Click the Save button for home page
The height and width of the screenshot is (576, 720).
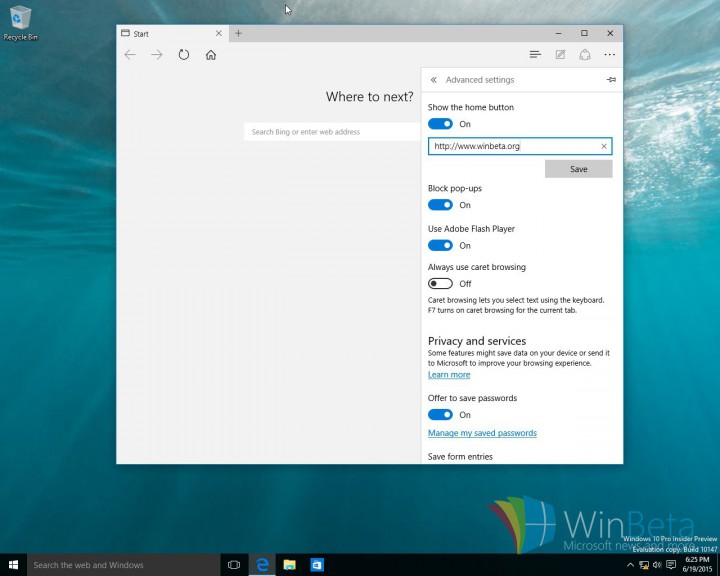(579, 169)
